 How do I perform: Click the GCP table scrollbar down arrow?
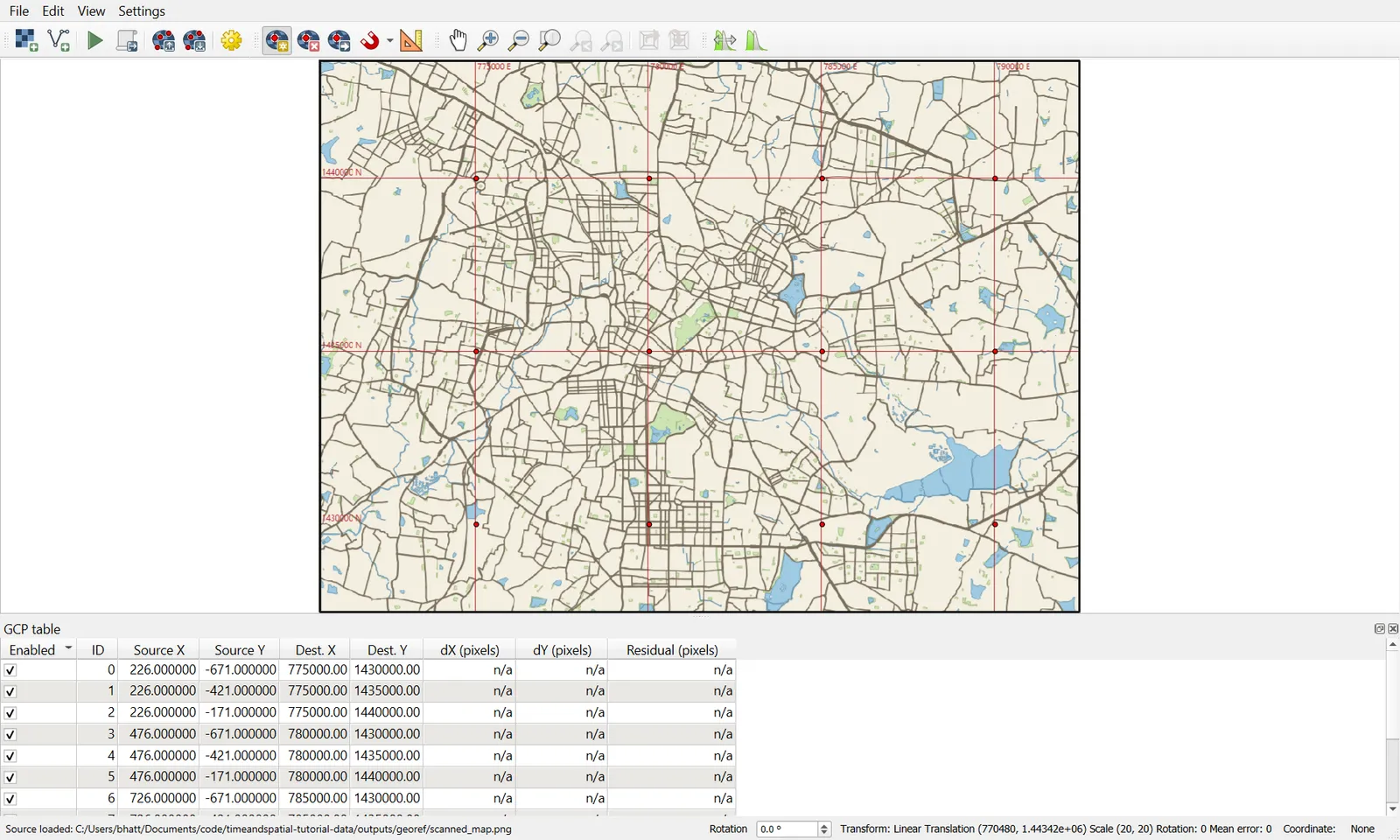tap(1392, 809)
